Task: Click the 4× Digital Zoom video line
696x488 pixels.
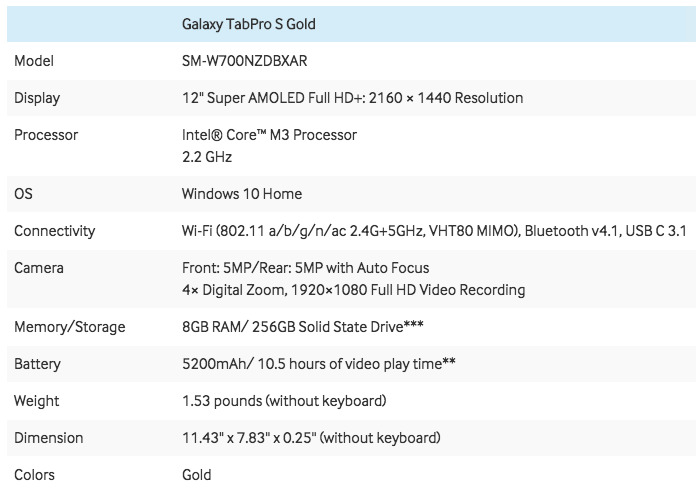Action: coord(353,290)
